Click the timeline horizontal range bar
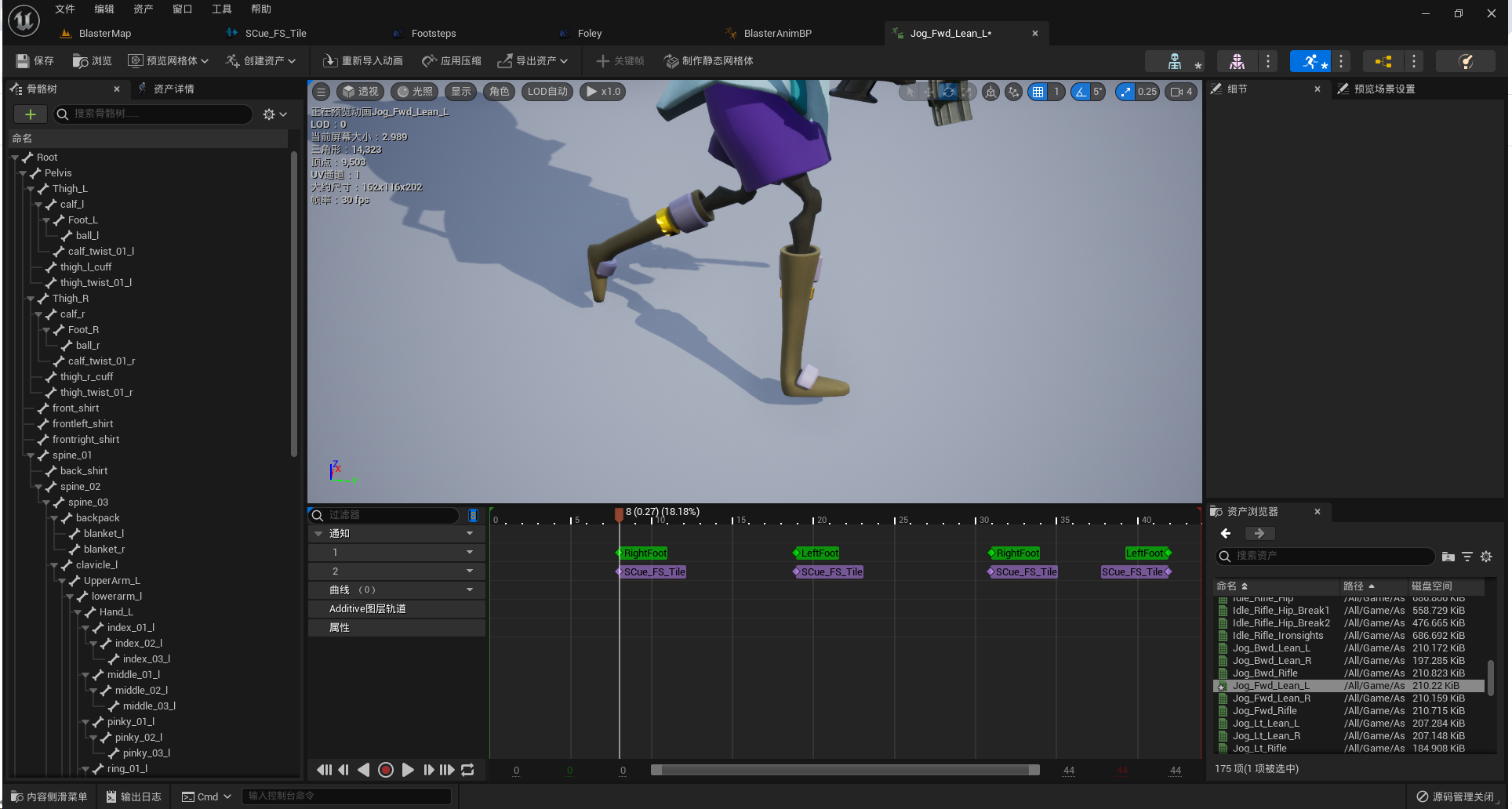 click(x=845, y=770)
